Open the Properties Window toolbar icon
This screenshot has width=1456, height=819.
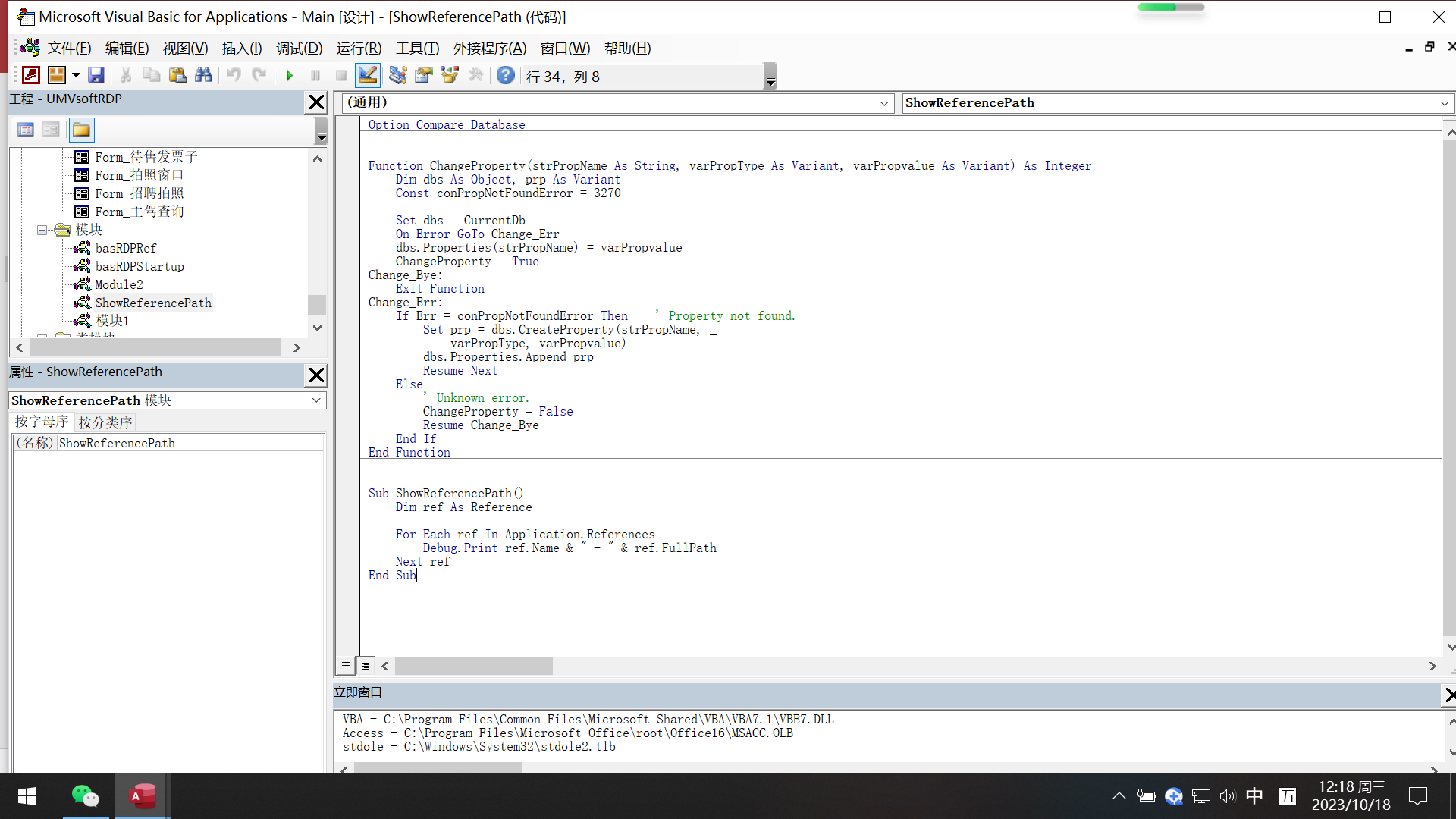tap(424, 75)
